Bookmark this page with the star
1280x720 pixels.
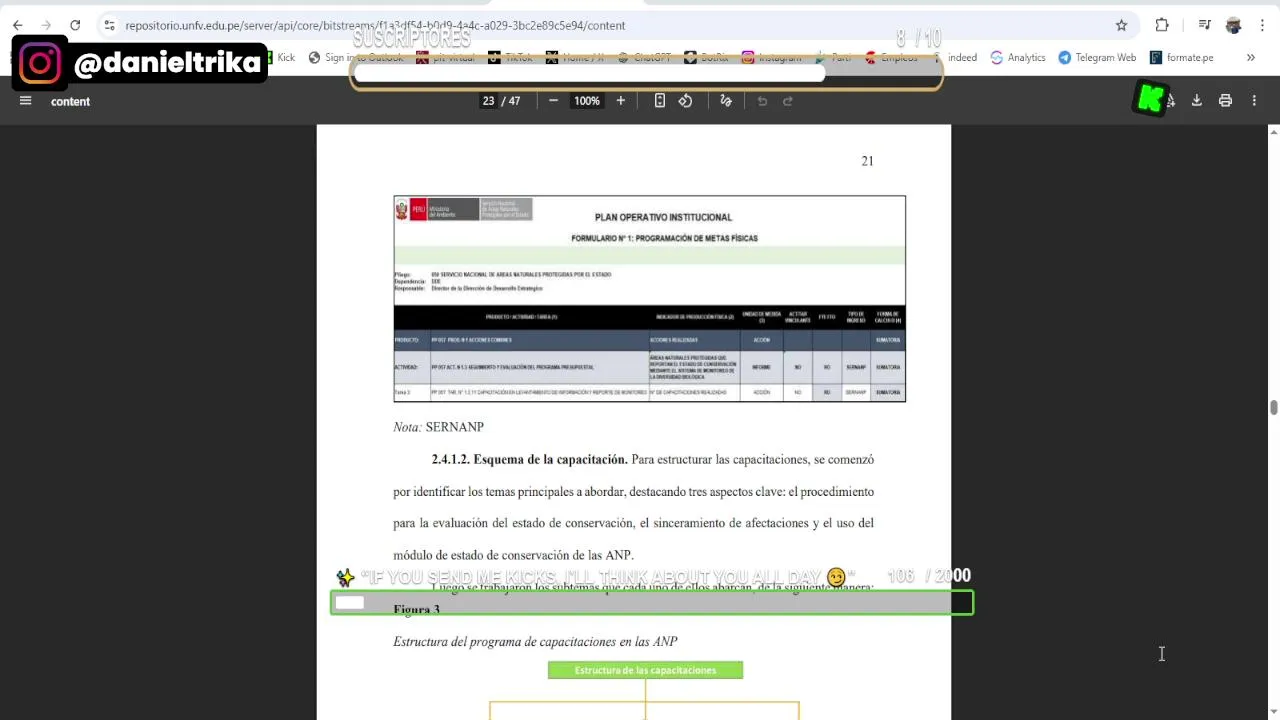click(1121, 25)
